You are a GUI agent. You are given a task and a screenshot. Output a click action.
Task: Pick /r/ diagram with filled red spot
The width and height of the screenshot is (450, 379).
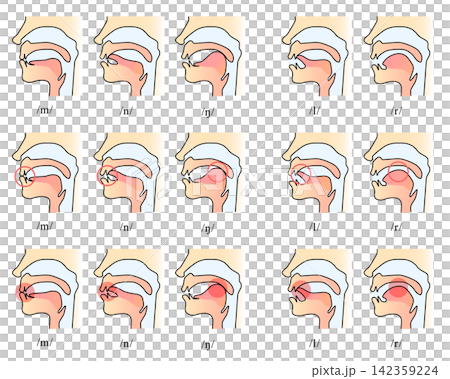(x=399, y=289)
